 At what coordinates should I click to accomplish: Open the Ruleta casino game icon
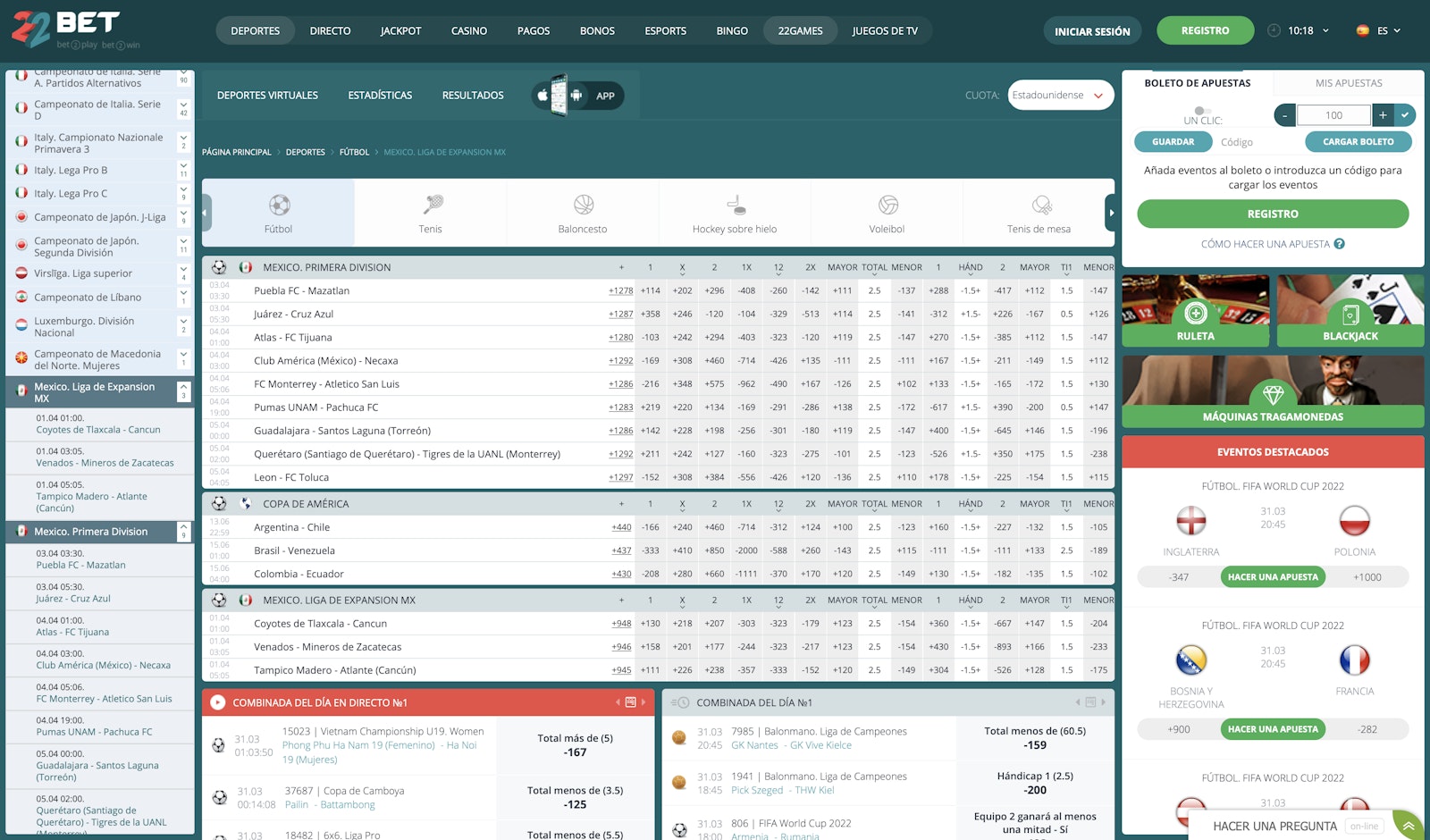[x=1195, y=313]
